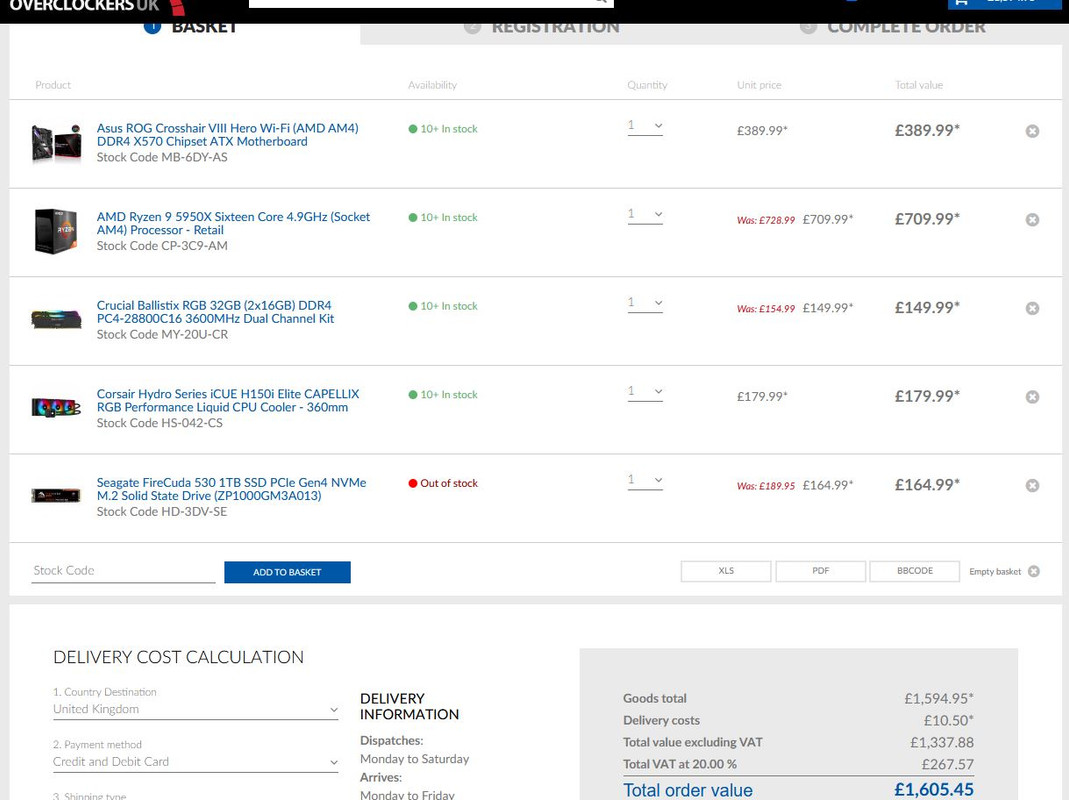Export basket as XLS
This screenshot has width=1069, height=800.
726,571
